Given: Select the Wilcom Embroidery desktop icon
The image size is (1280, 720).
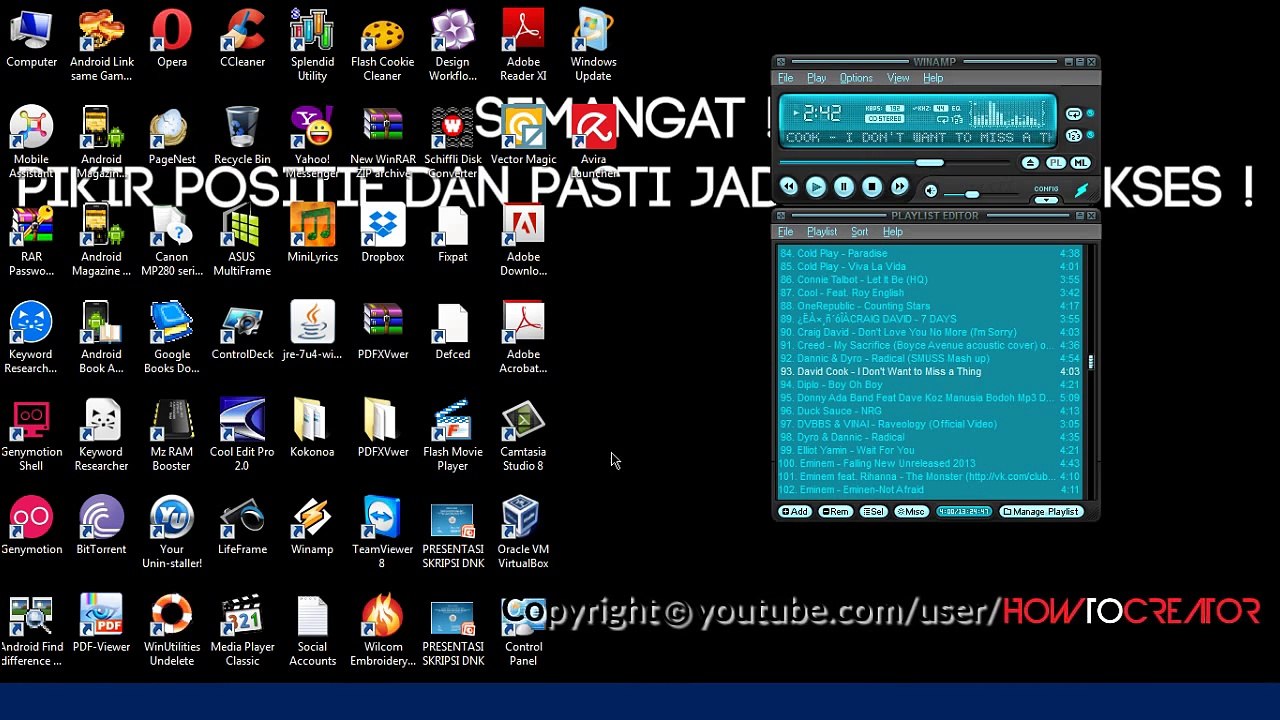Looking at the screenshot, I should [x=382, y=630].
